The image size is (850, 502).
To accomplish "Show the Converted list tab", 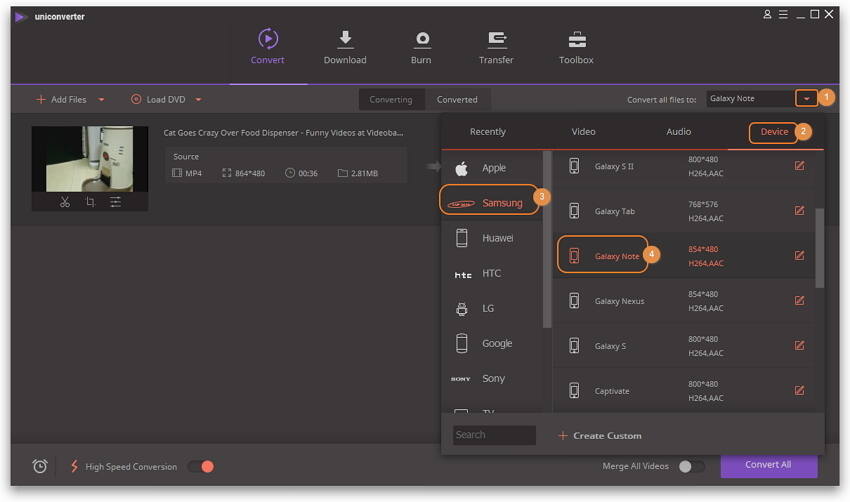I will (458, 100).
